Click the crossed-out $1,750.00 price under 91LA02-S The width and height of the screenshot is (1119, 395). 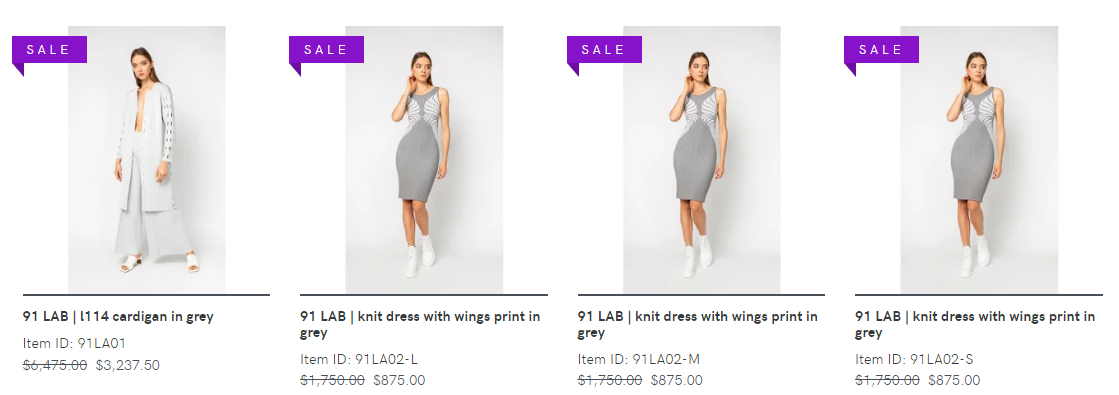pyautogui.click(x=888, y=380)
